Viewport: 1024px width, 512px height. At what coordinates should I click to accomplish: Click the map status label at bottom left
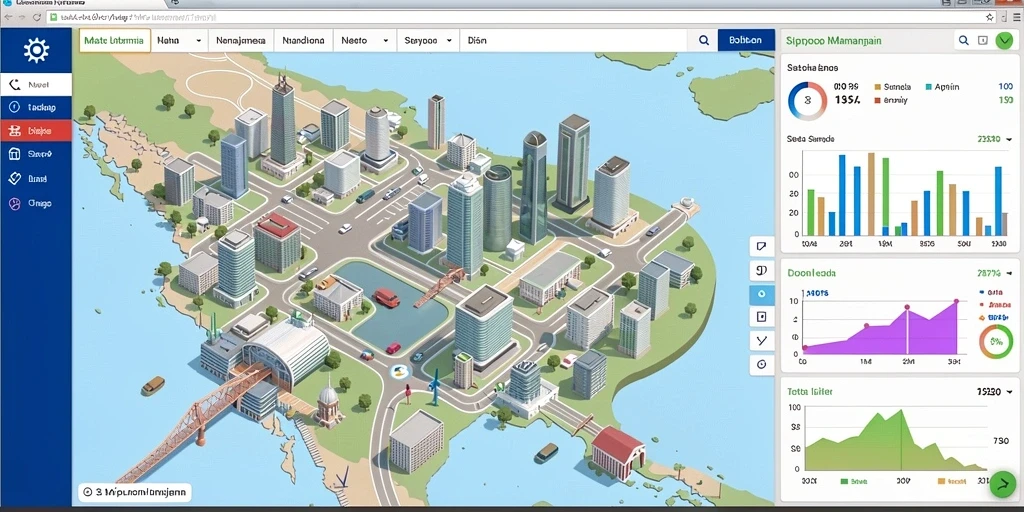135,492
